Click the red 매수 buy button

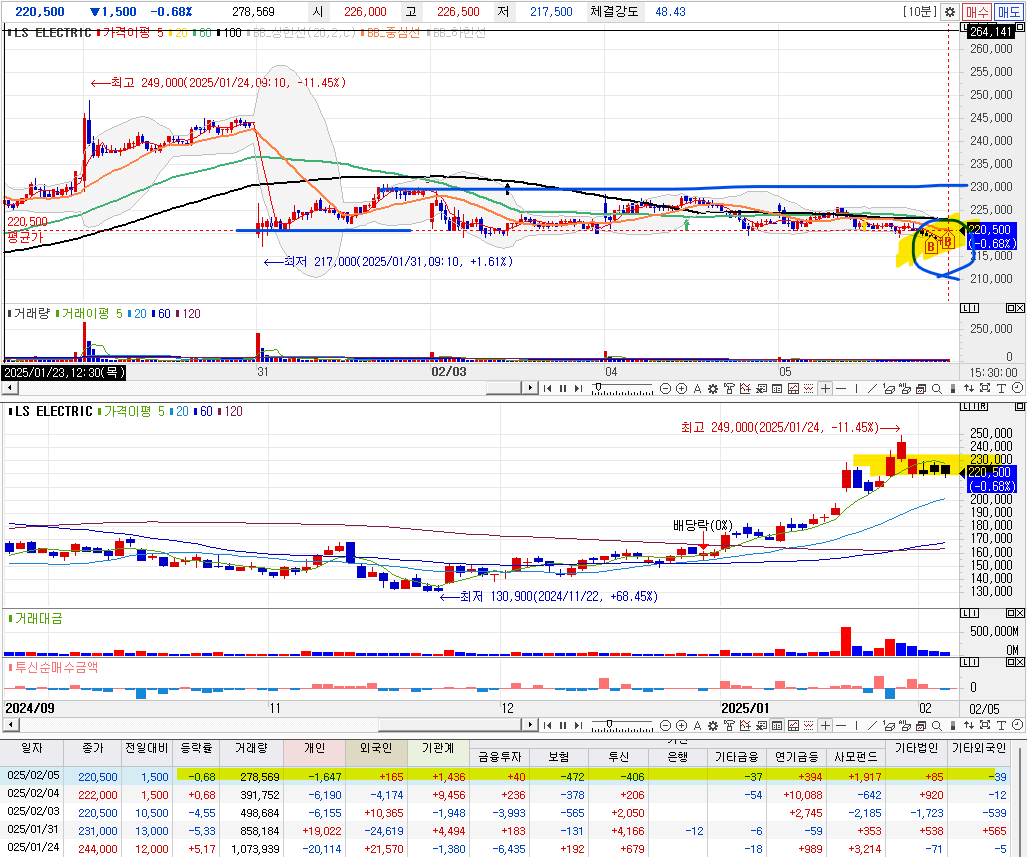click(976, 12)
